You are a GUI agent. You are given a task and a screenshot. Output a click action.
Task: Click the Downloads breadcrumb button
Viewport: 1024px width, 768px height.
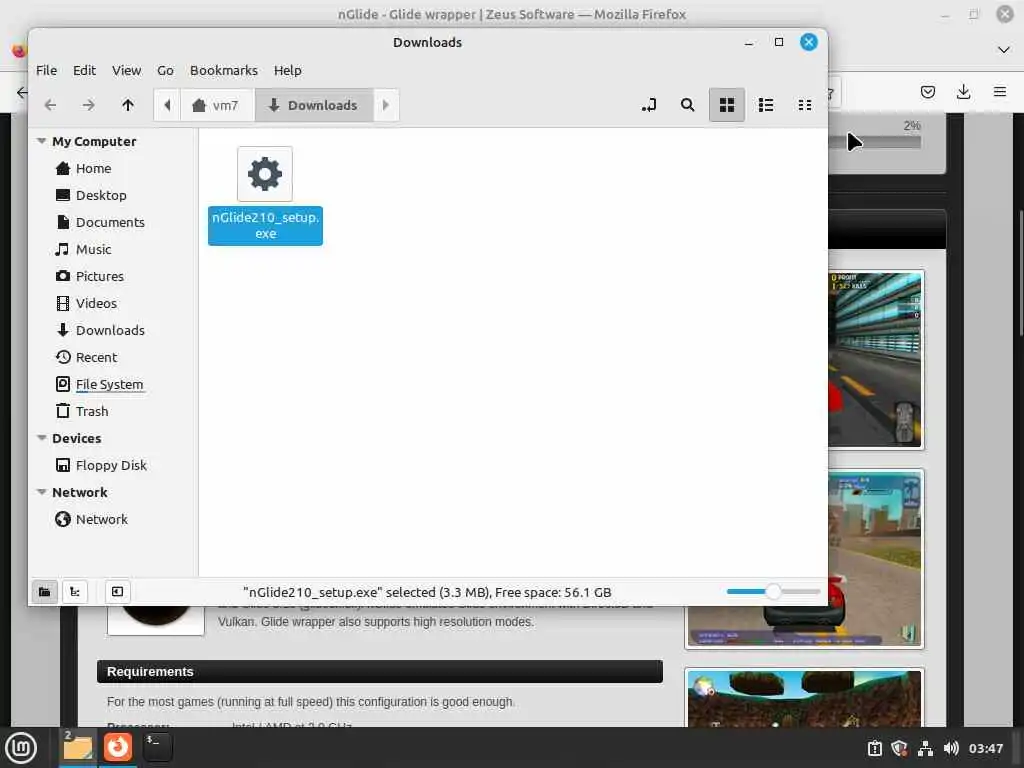(x=313, y=105)
